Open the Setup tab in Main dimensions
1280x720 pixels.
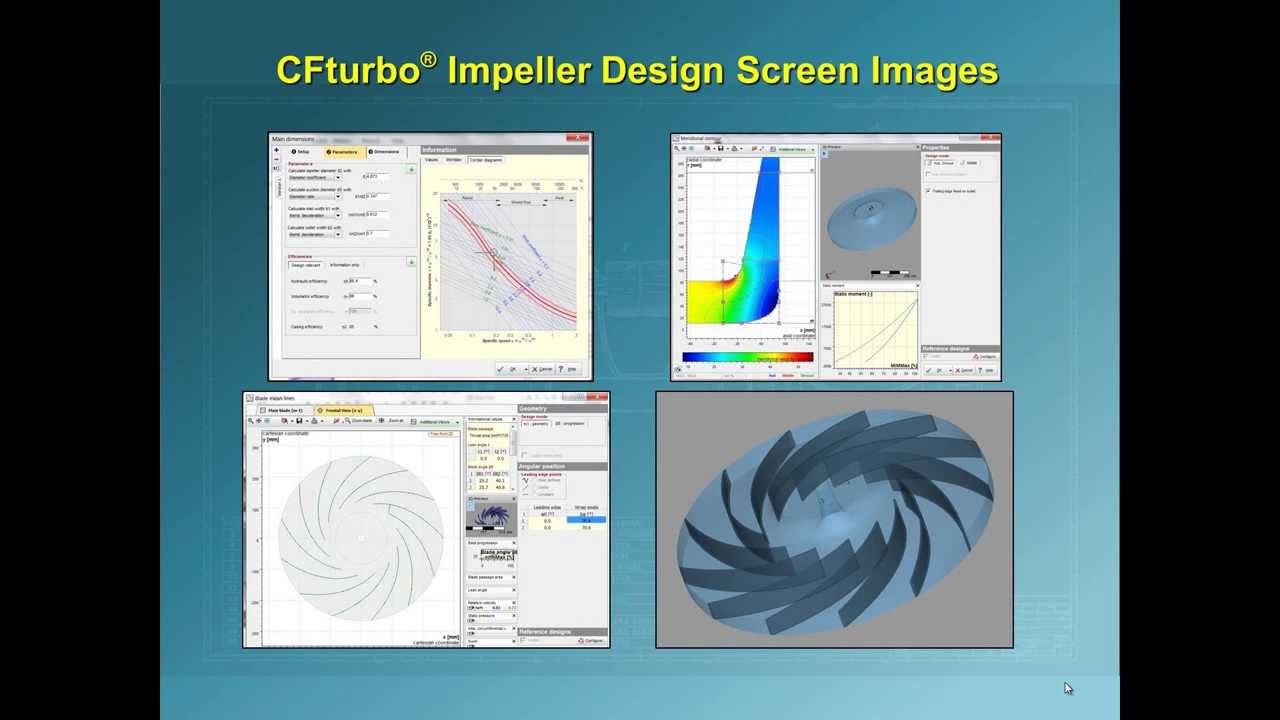pos(301,152)
